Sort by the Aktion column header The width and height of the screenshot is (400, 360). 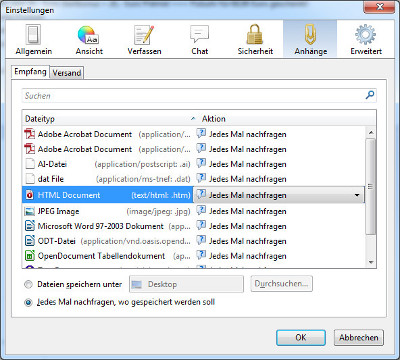click(287, 119)
